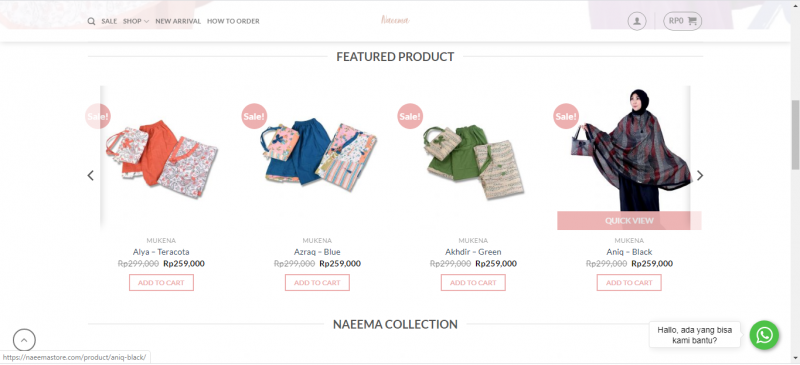Click the Naeema logo

pos(395,20)
